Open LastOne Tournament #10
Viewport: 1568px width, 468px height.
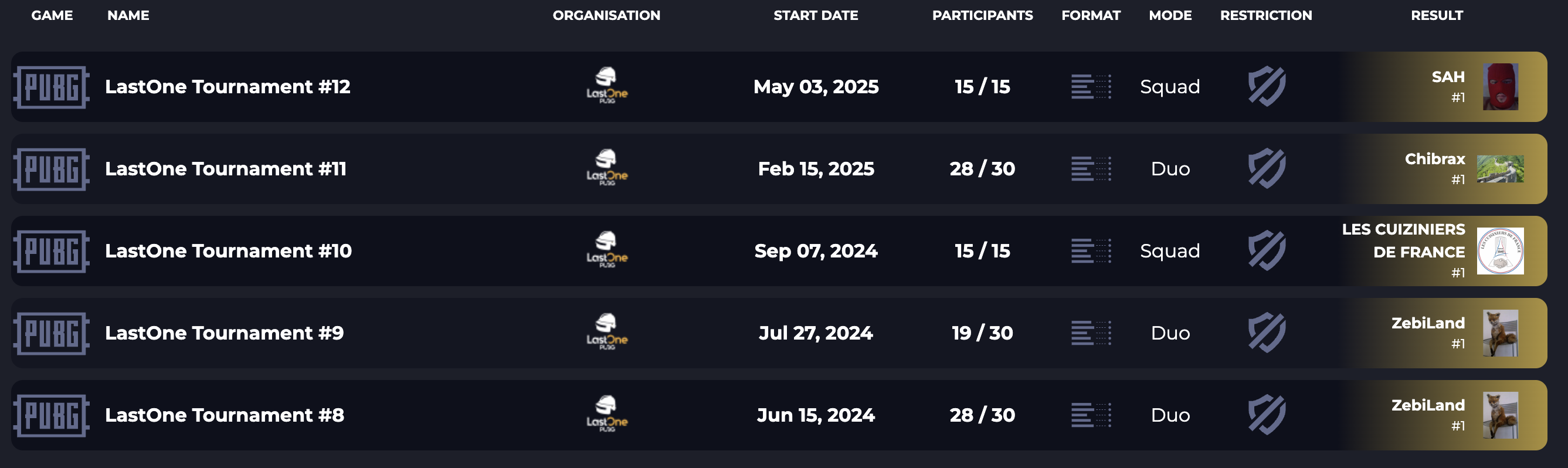228,251
